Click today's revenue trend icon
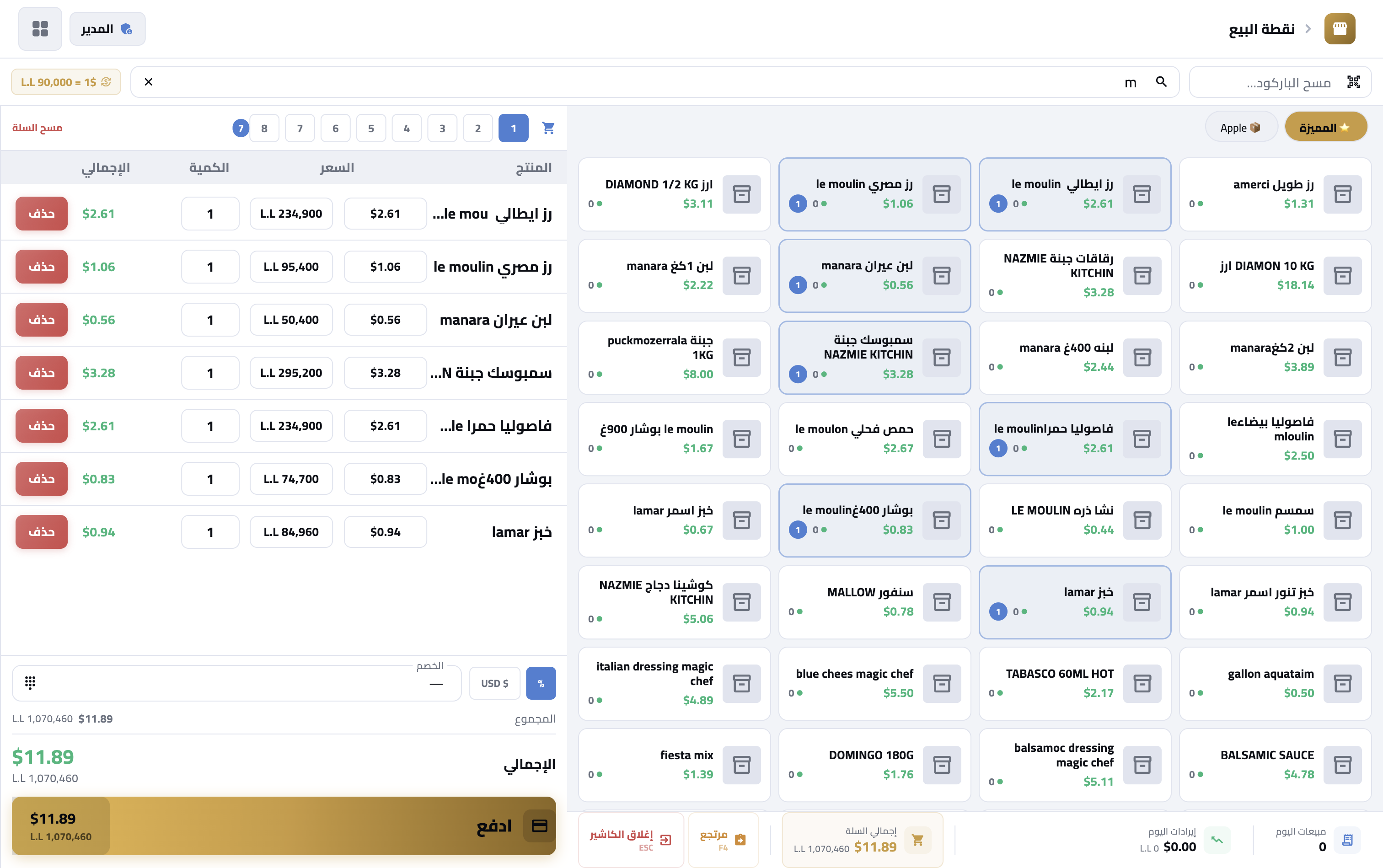 1217,840
